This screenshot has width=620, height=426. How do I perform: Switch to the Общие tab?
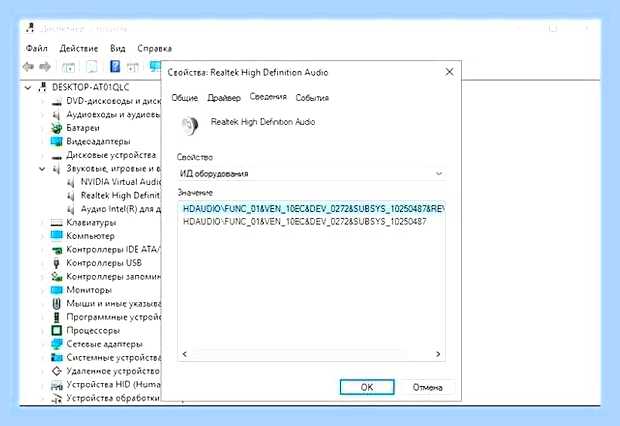click(185, 98)
